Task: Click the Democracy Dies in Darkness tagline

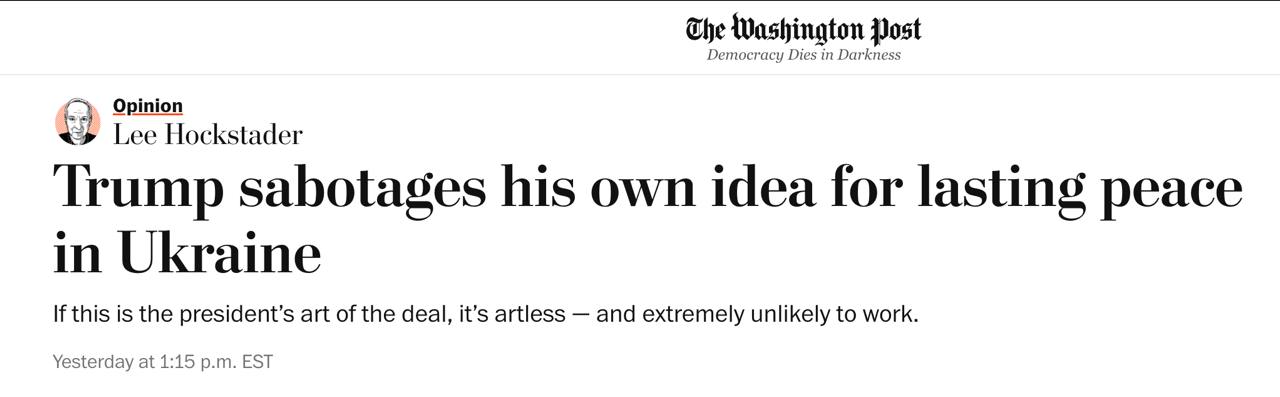Action: (804, 55)
